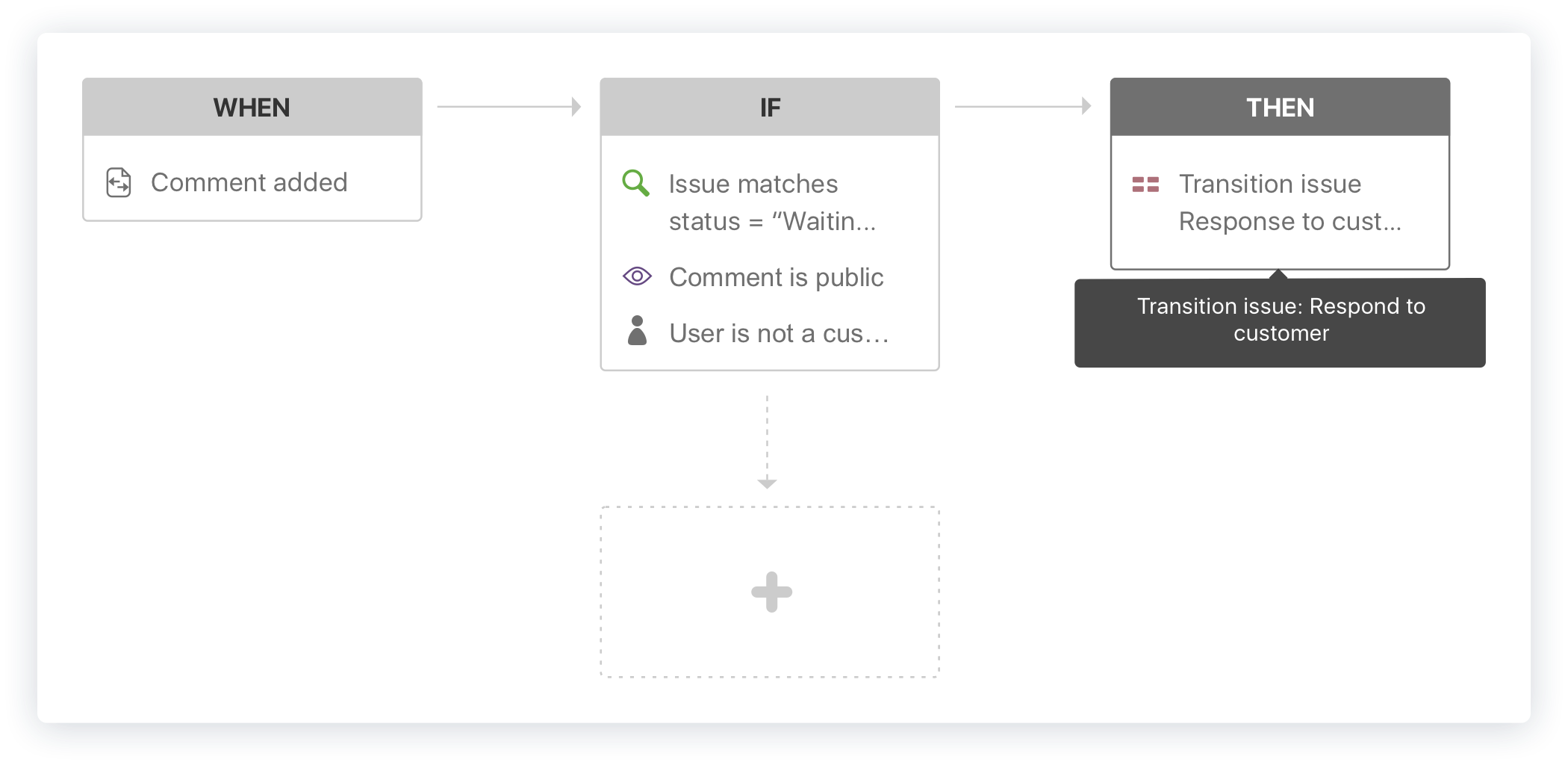Viewport: 1568px width, 765px height.
Task: Click the person icon for user condition
Action: pyautogui.click(x=637, y=330)
